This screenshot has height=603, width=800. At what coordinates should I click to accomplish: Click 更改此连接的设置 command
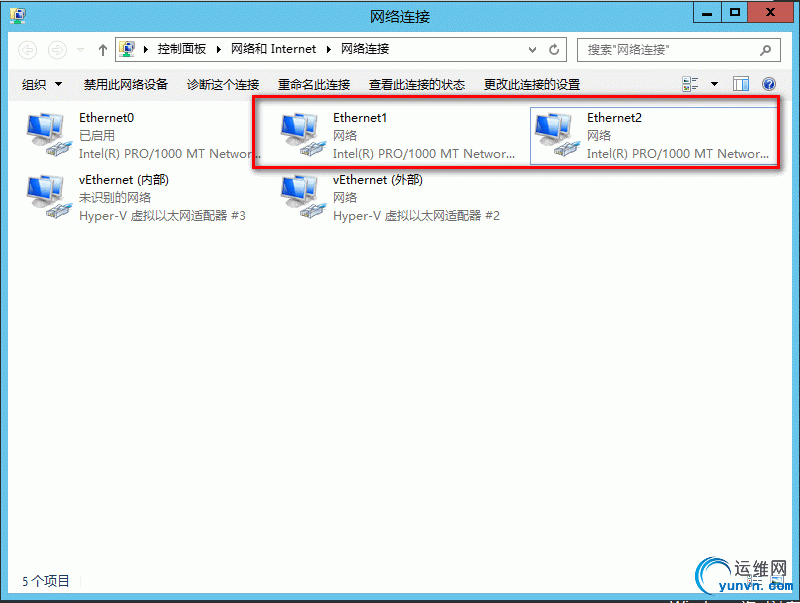pyautogui.click(x=532, y=84)
